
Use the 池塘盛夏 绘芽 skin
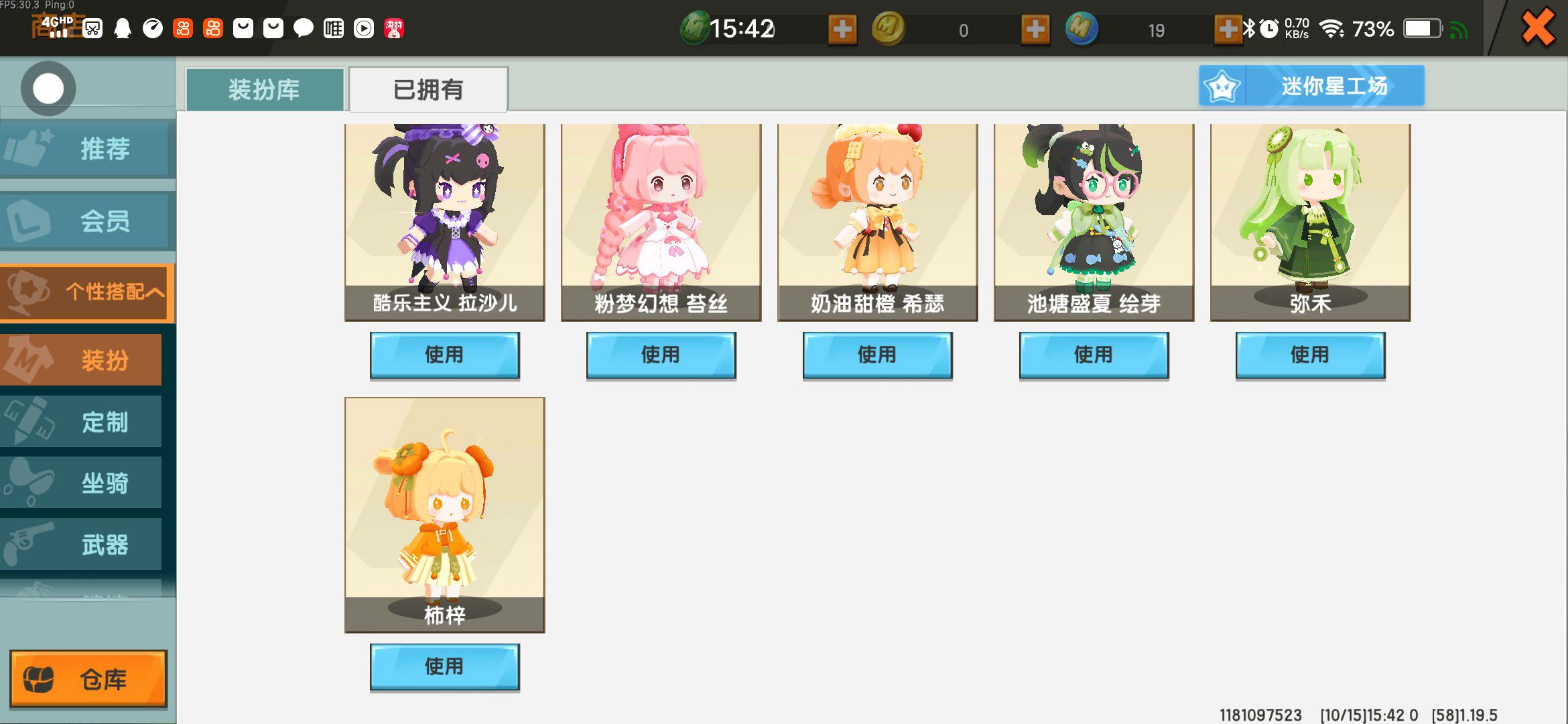click(x=1094, y=355)
